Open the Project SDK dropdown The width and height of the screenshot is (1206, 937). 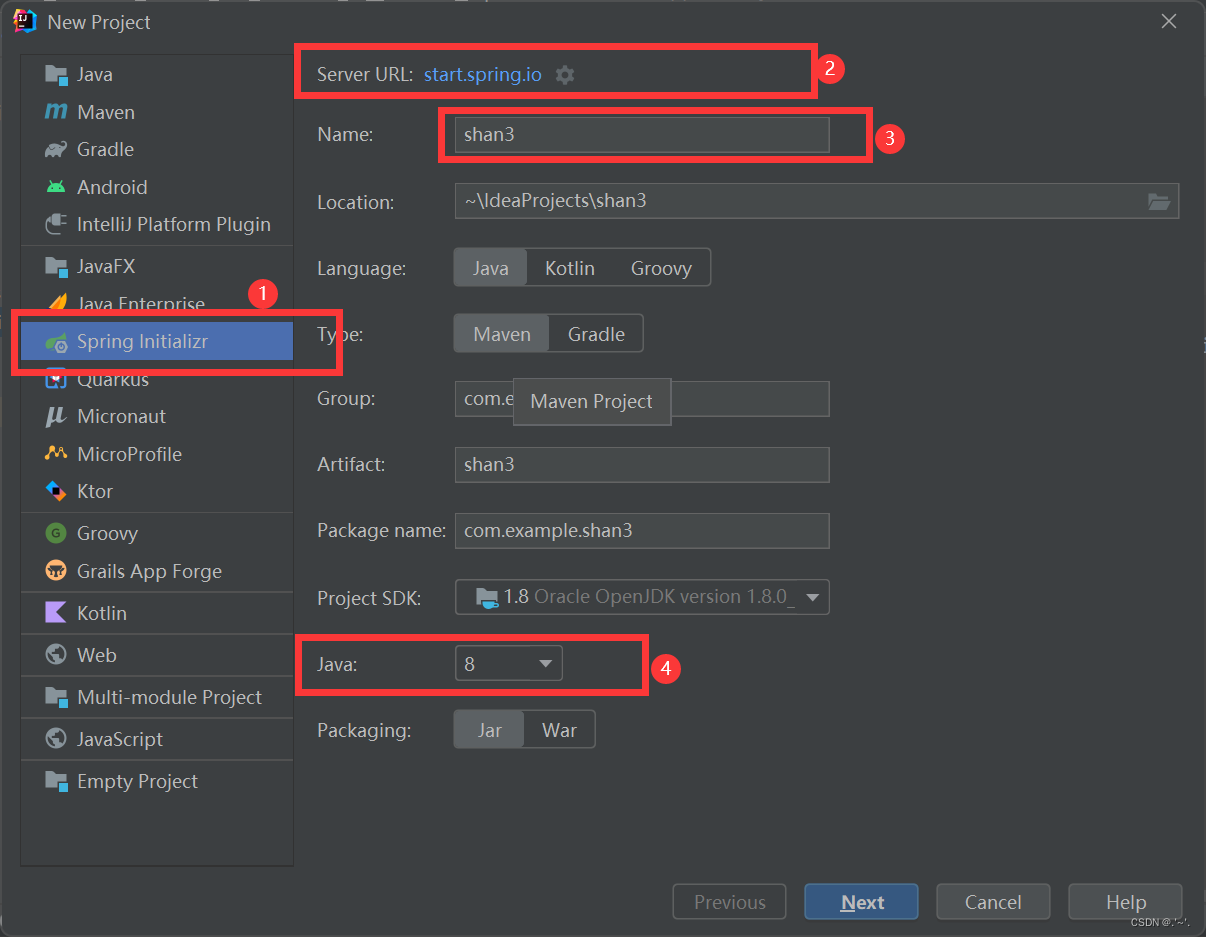point(642,597)
